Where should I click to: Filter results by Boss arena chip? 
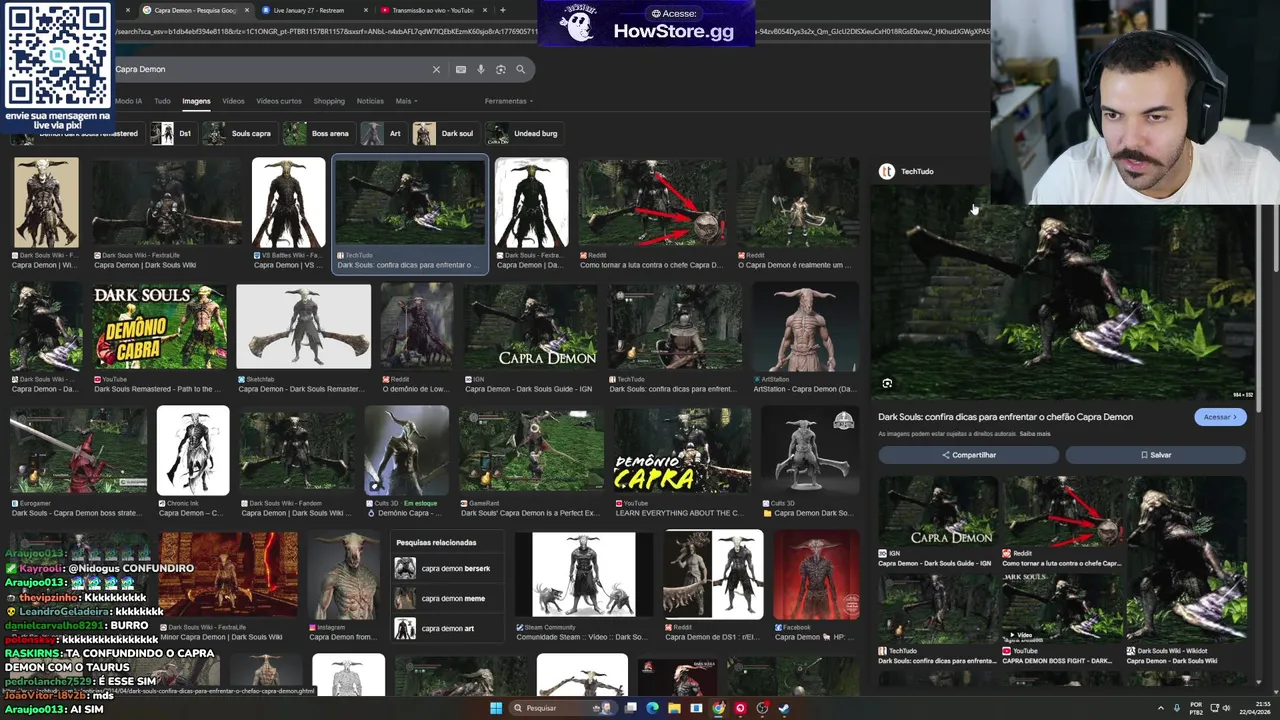pyautogui.click(x=317, y=133)
